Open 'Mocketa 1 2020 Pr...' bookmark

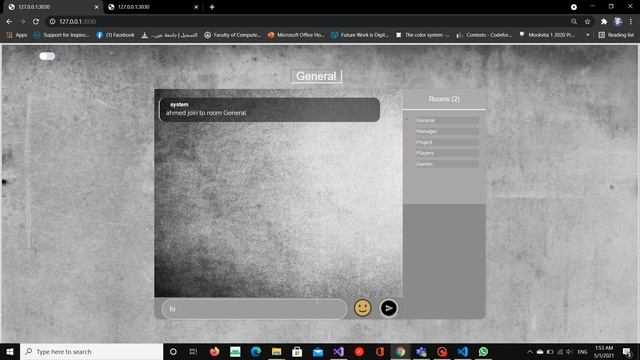(547, 35)
